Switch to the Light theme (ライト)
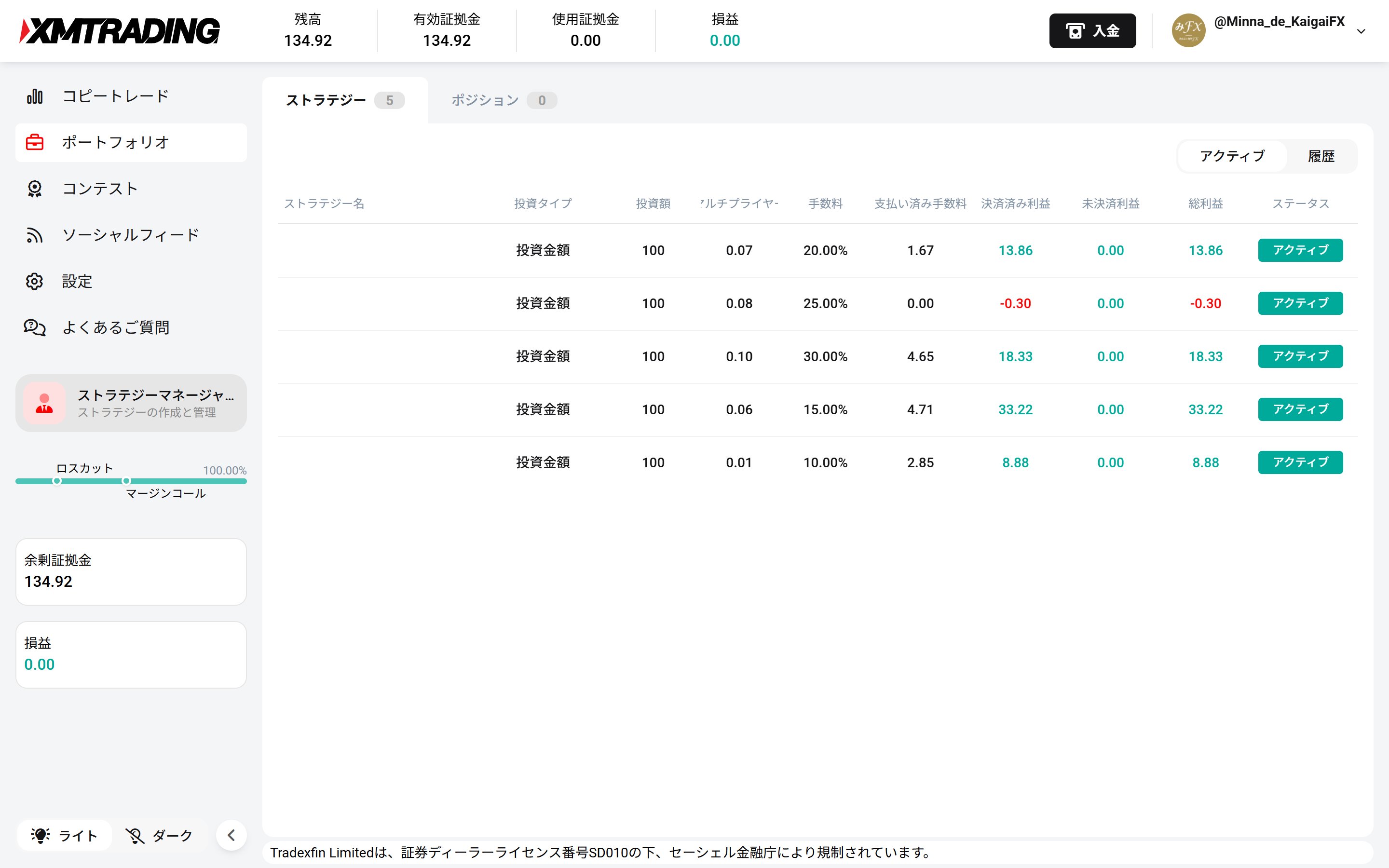This screenshot has height=868, width=1389. (64, 835)
